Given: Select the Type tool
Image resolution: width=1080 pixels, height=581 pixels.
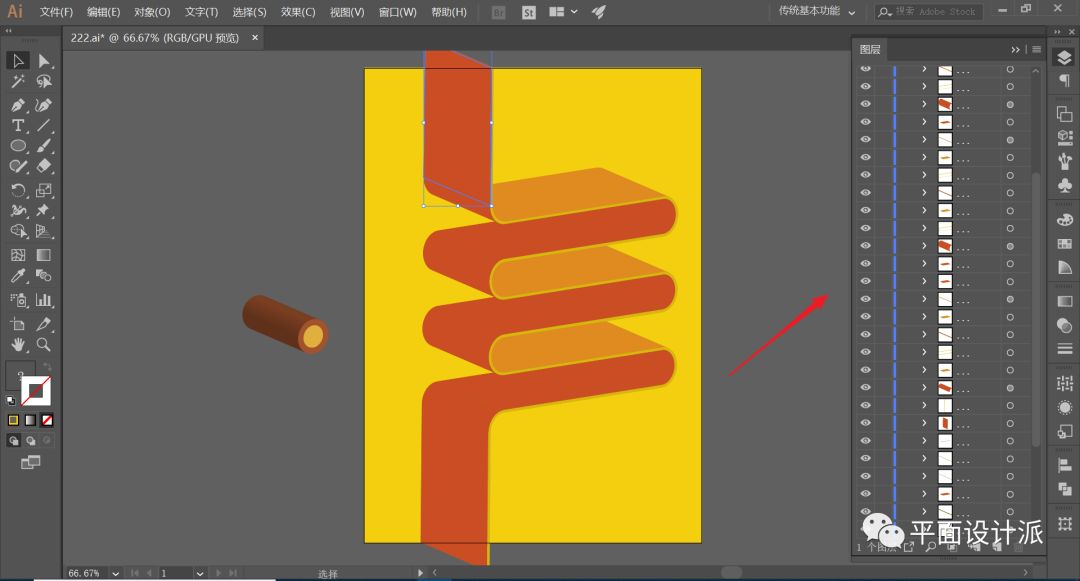Looking at the screenshot, I should pyautogui.click(x=18, y=125).
